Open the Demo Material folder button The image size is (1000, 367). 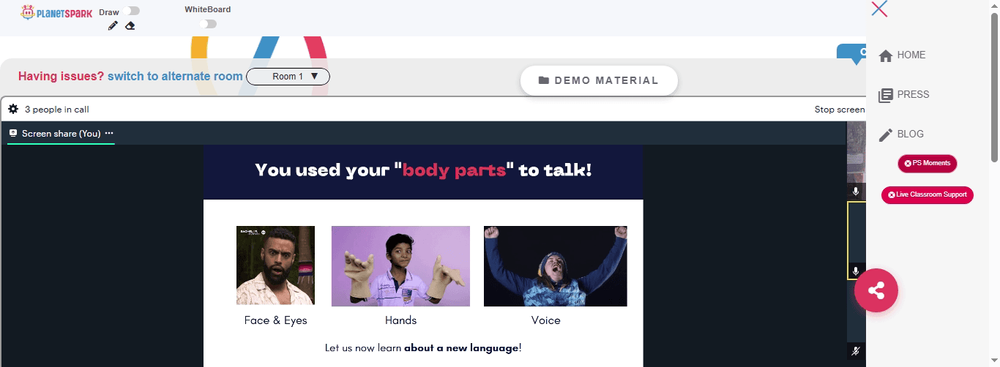(599, 80)
